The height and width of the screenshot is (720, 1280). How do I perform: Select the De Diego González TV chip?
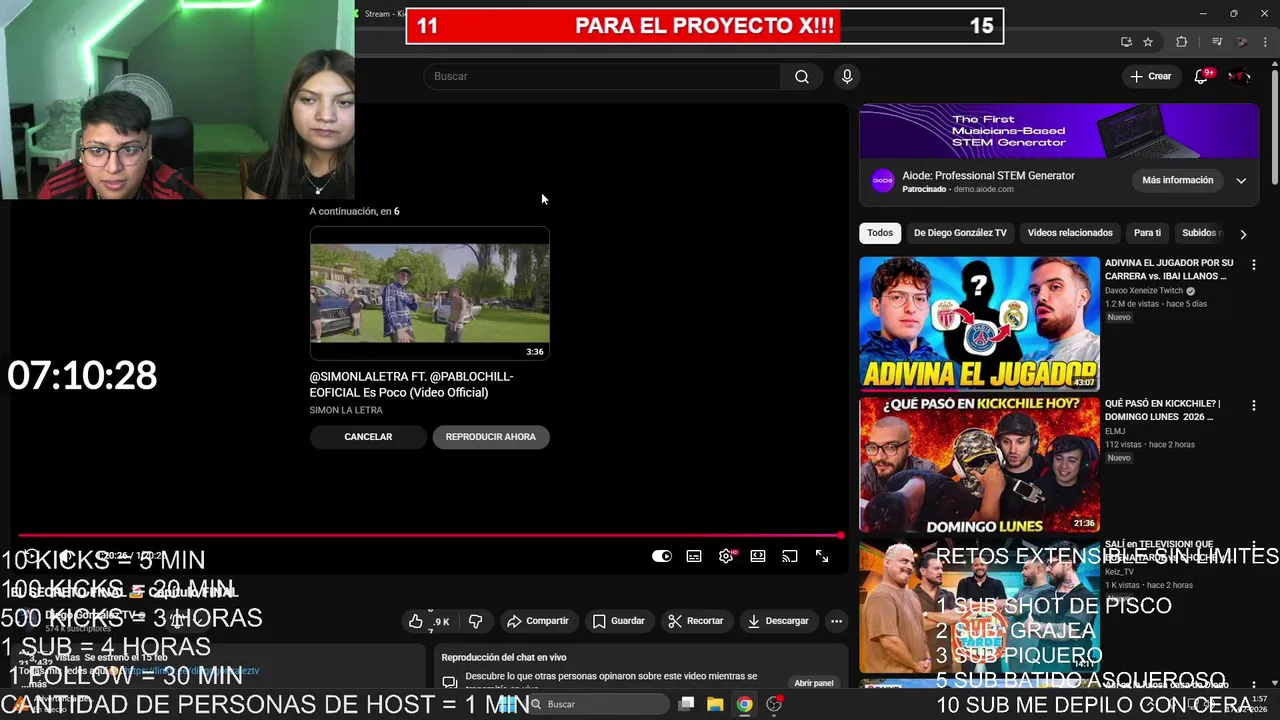pyautogui.click(x=960, y=233)
